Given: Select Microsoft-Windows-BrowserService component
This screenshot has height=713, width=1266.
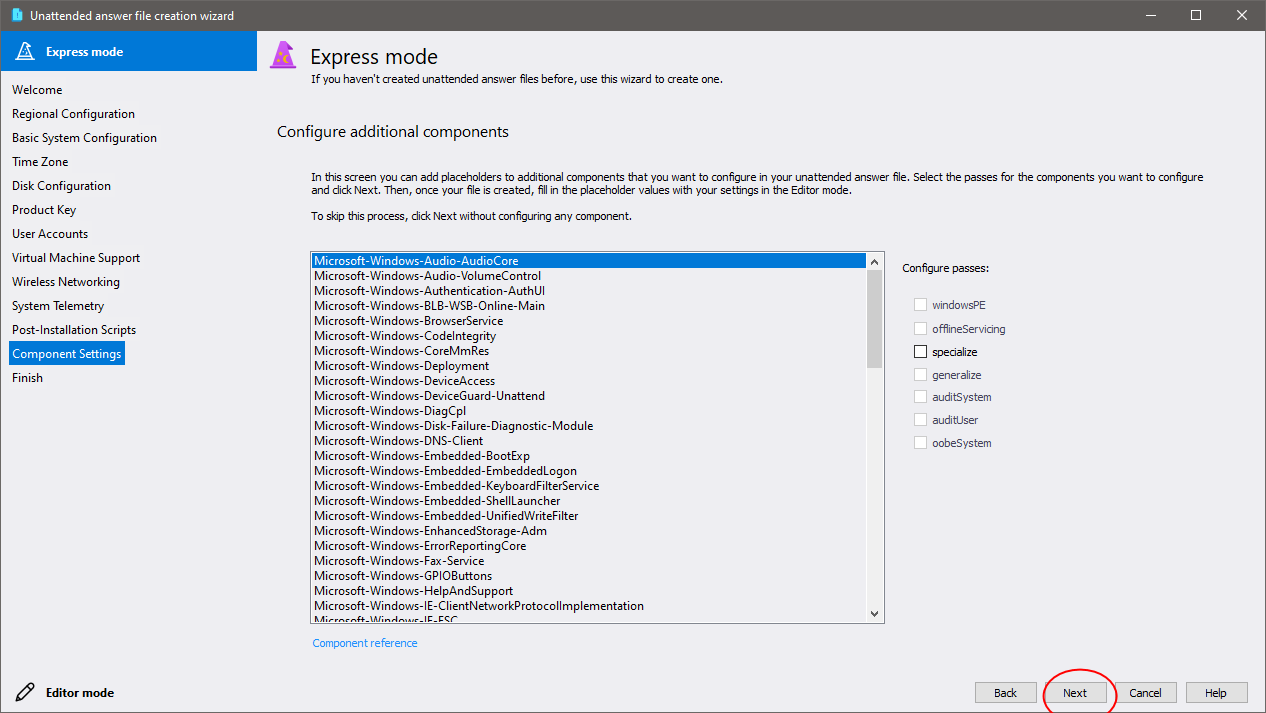Looking at the screenshot, I should [x=588, y=321].
